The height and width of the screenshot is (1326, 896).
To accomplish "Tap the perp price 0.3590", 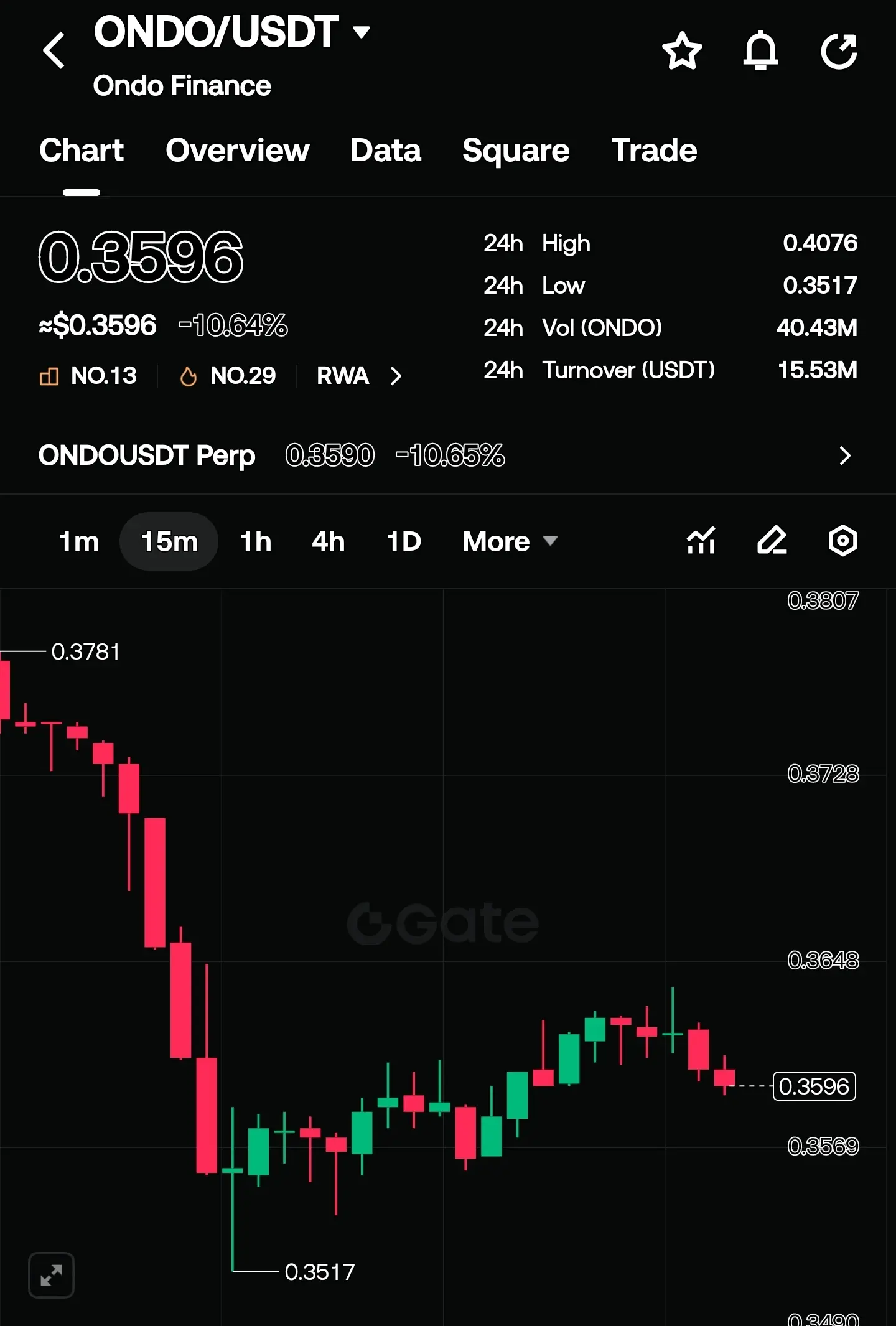I will [x=330, y=455].
